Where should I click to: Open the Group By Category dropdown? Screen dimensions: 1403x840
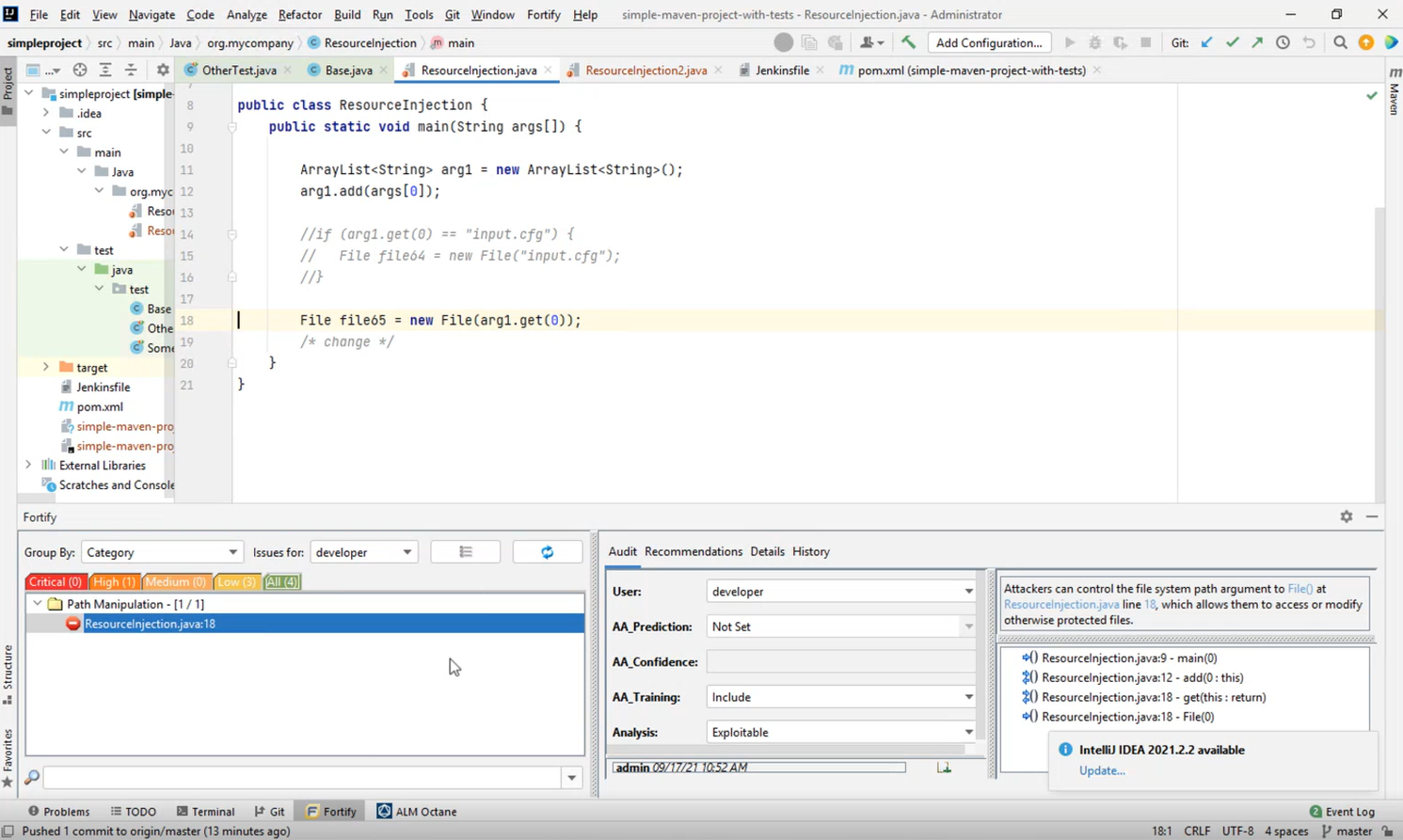[162, 552]
